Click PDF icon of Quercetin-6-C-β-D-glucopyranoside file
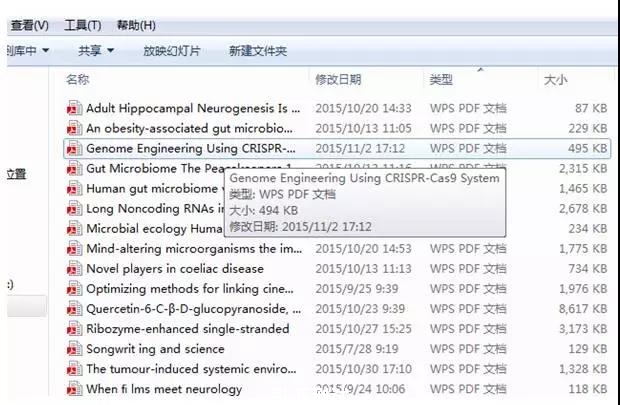The height and width of the screenshot is (405, 620). point(73,308)
